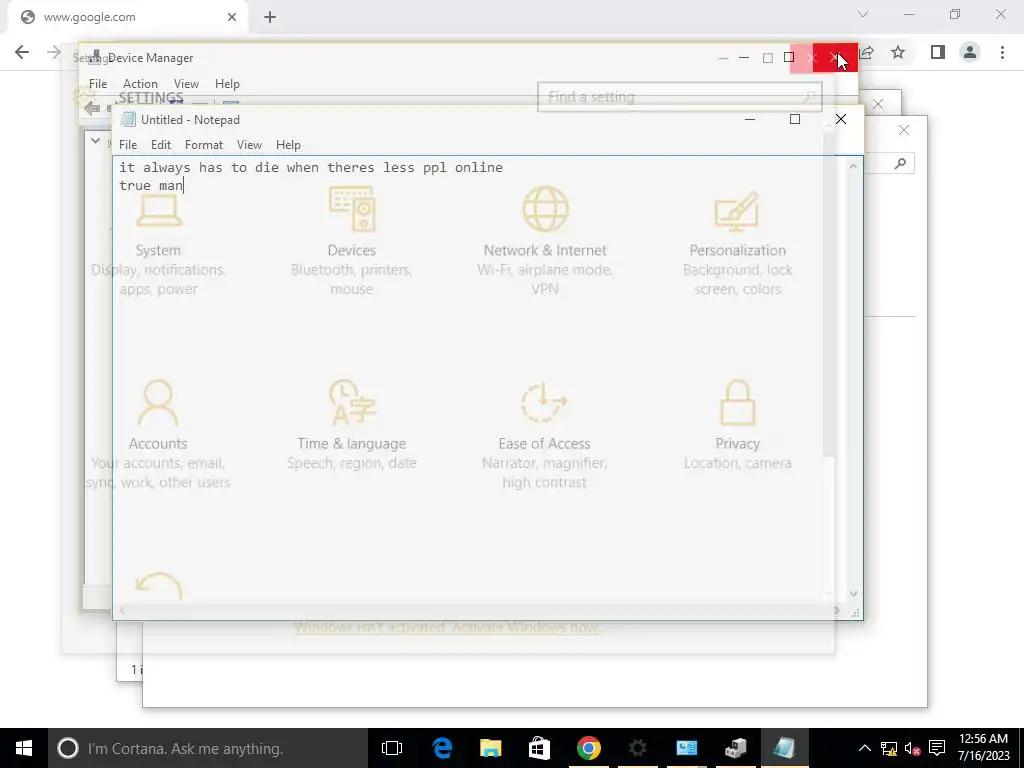Open Device Manager's Action menu
The width and height of the screenshot is (1024, 768).
tap(140, 84)
